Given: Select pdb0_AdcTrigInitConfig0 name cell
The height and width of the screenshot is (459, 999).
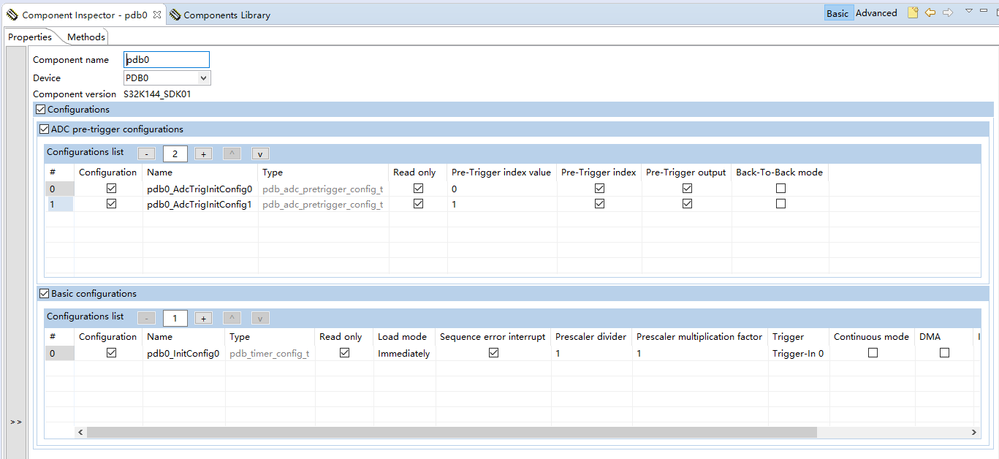Looking at the screenshot, I should click(200, 189).
